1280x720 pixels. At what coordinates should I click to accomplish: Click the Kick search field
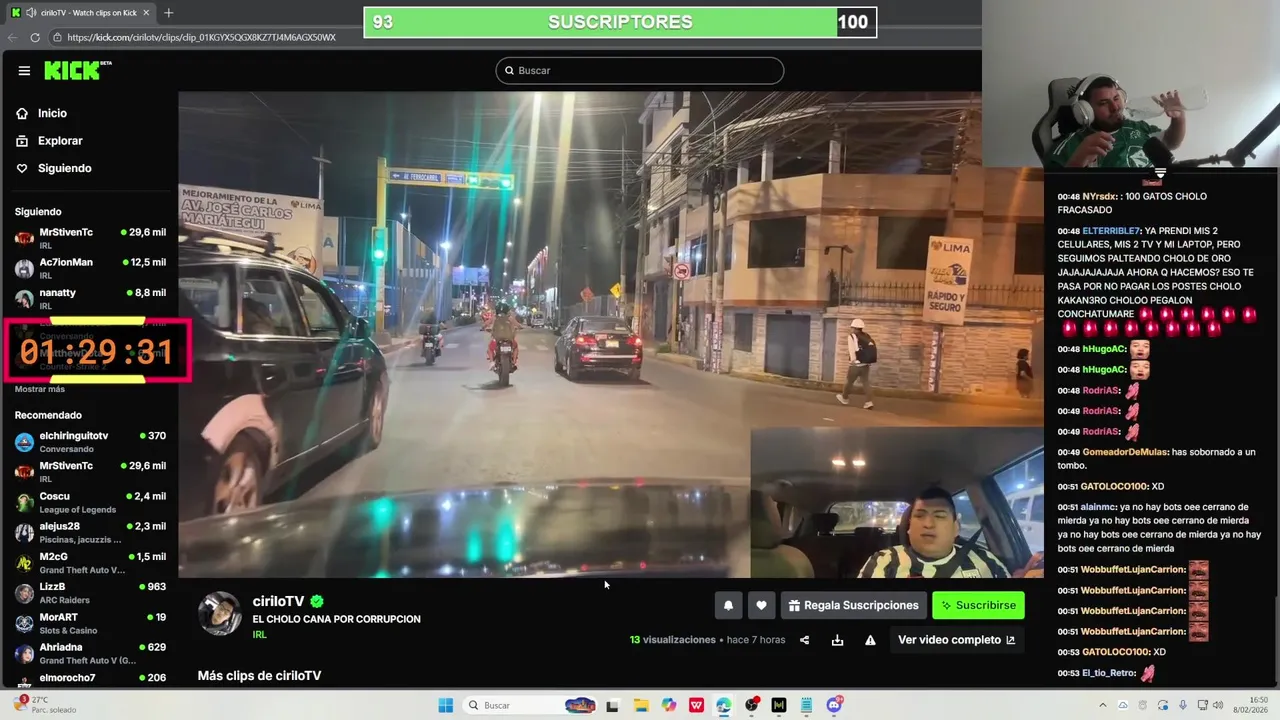pos(639,70)
